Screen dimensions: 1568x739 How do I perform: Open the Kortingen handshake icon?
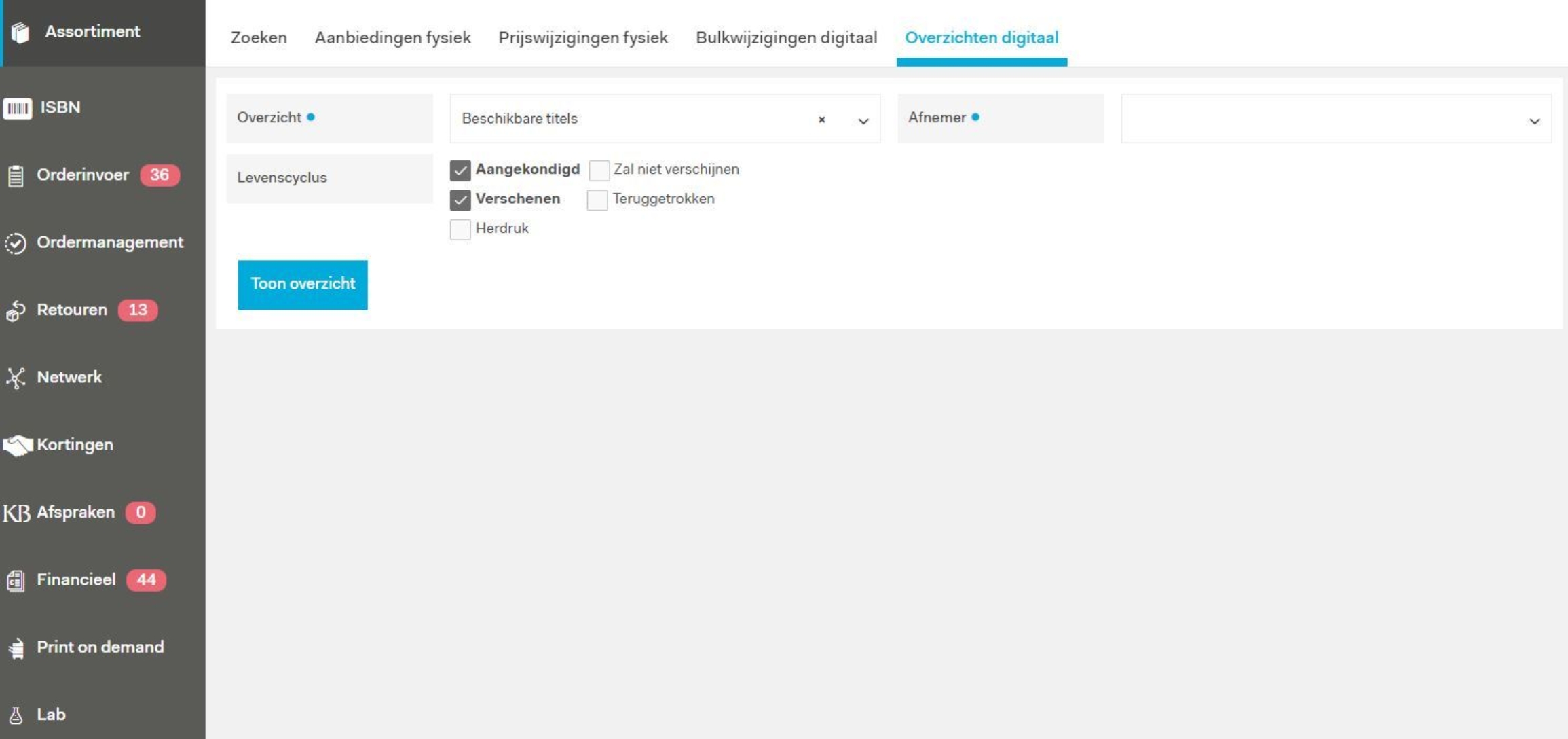pyautogui.click(x=18, y=445)
